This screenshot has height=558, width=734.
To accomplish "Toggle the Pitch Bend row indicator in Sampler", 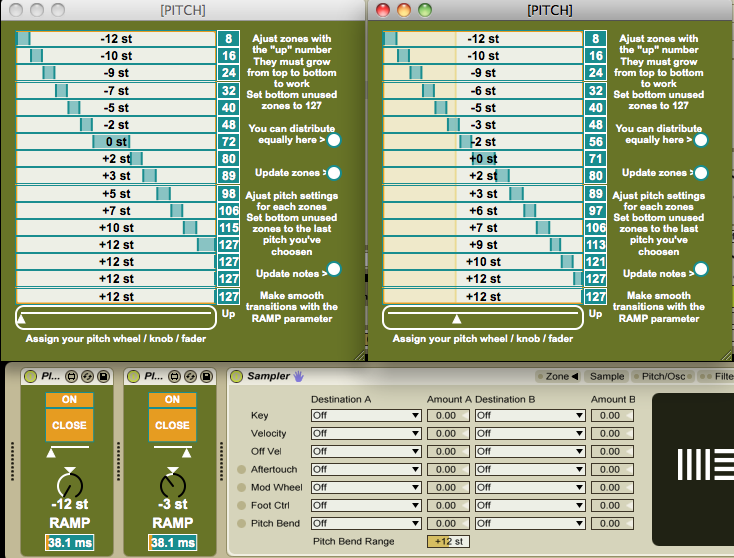I will coord(240,524).
